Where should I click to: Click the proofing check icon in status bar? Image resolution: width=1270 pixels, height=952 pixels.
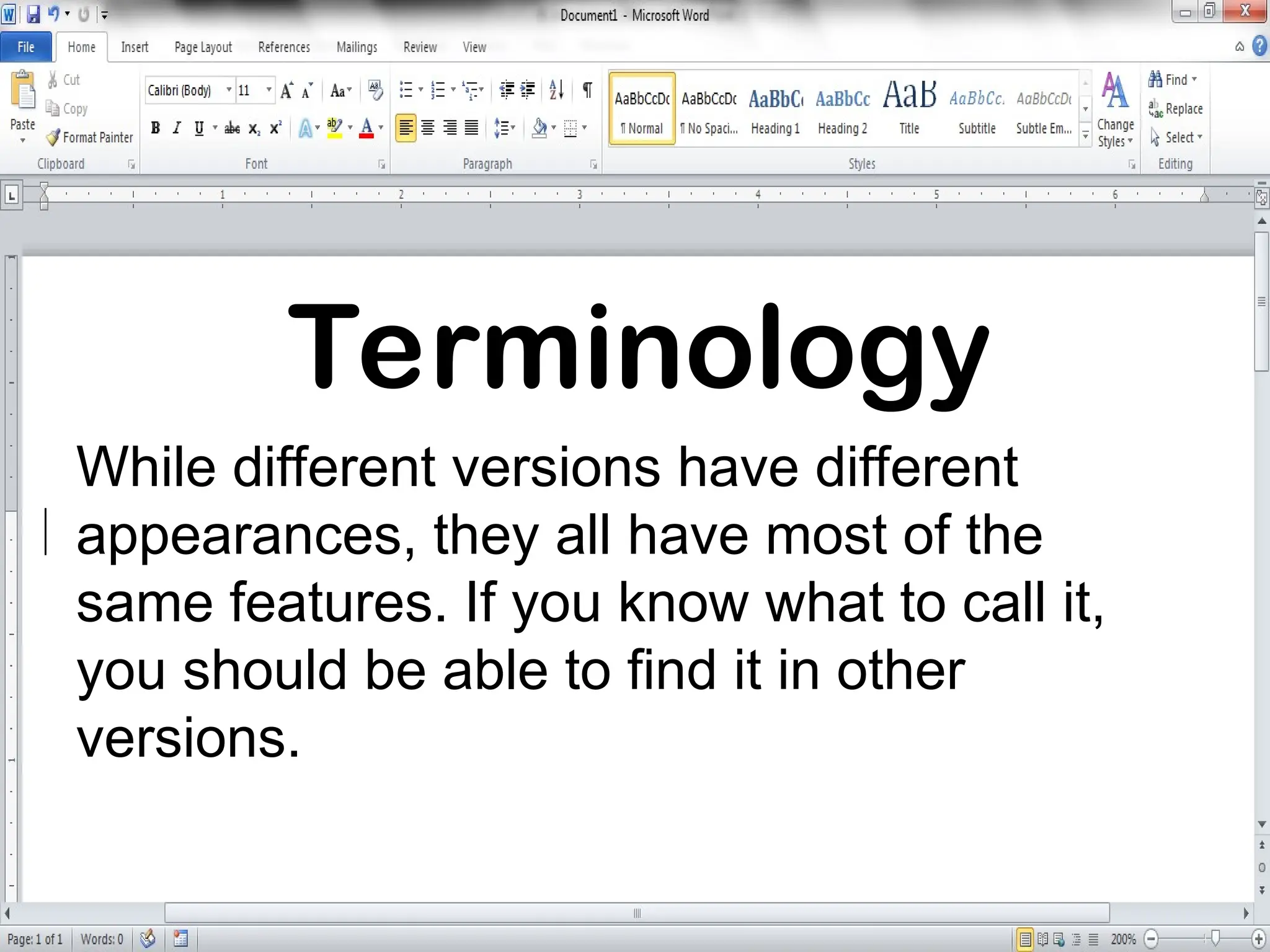coord(148,938)
